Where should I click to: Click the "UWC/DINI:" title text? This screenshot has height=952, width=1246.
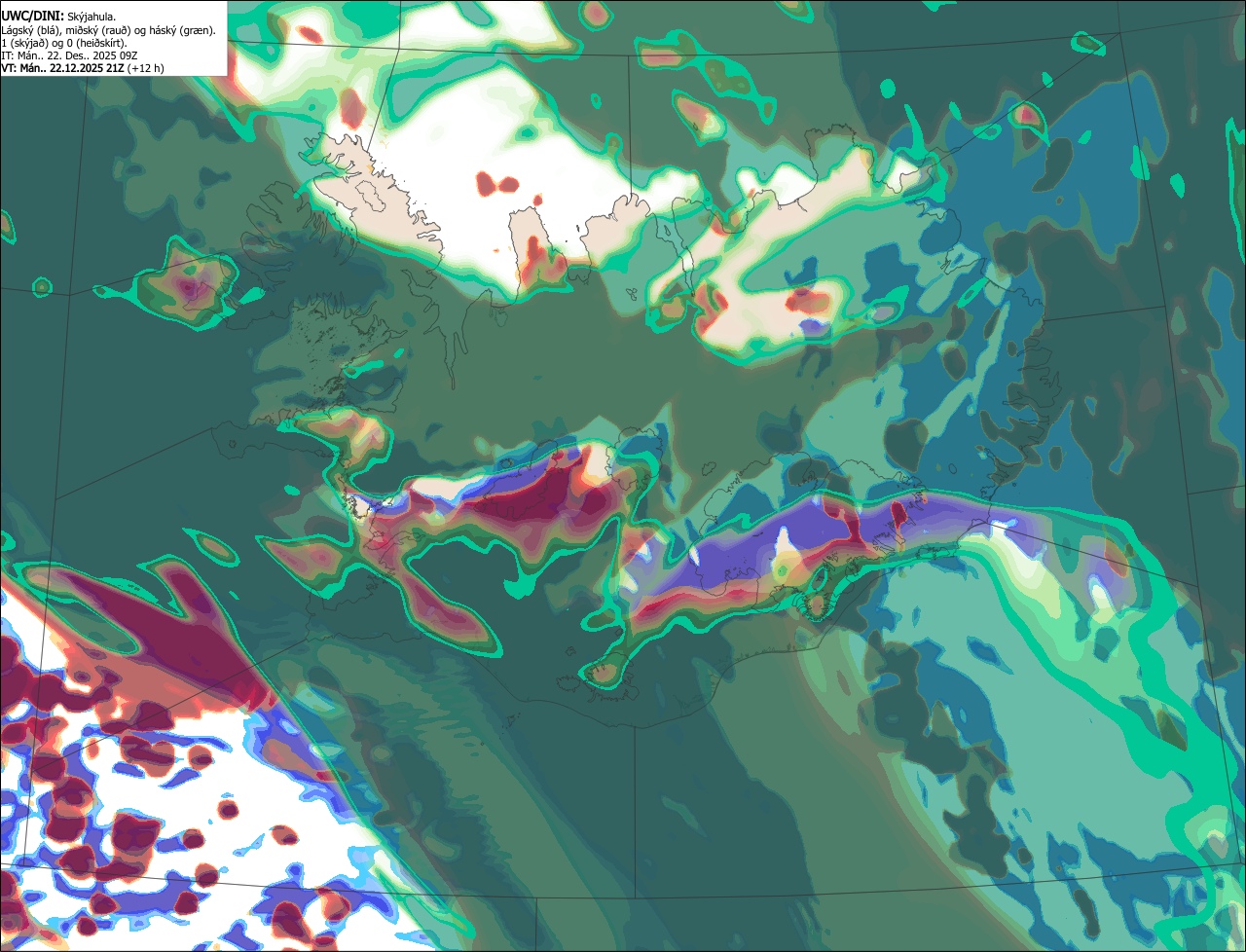pyautogui.click(x=33, y=17)
